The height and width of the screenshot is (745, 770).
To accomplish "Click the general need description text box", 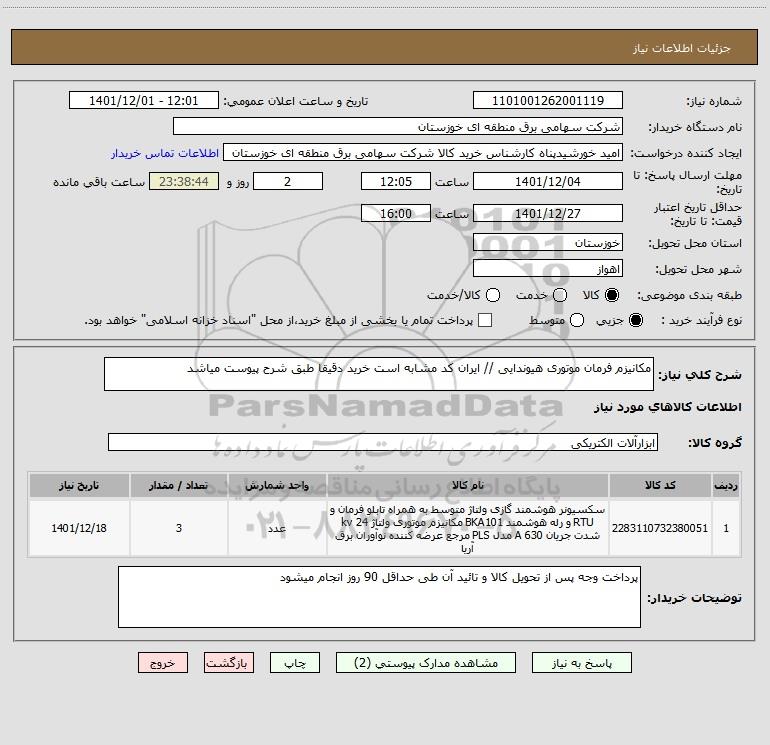I will point(379,374).
